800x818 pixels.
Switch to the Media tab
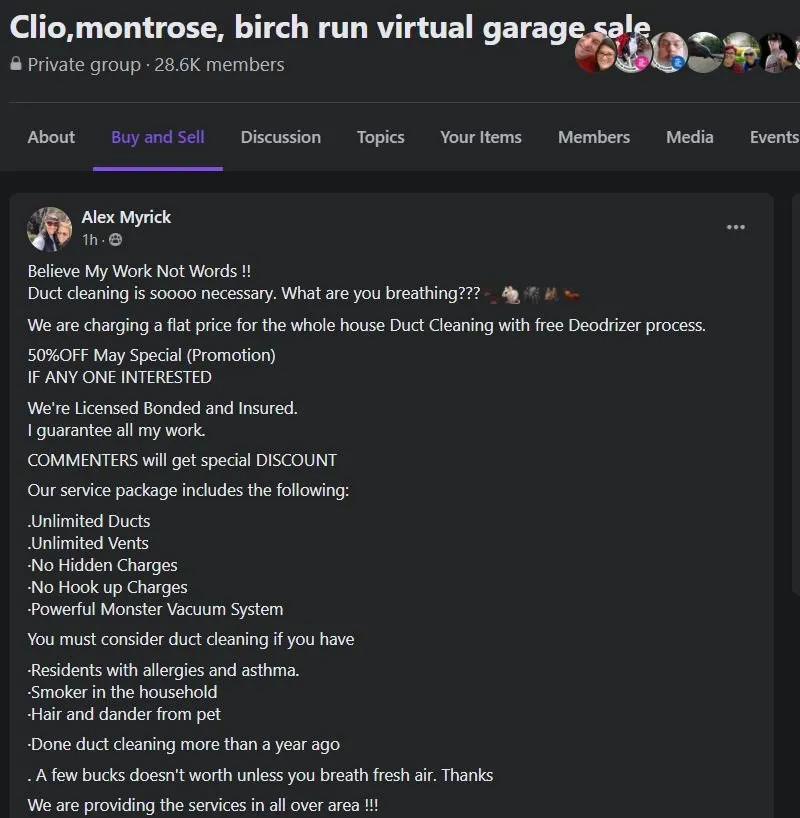(x=689, y=137)
